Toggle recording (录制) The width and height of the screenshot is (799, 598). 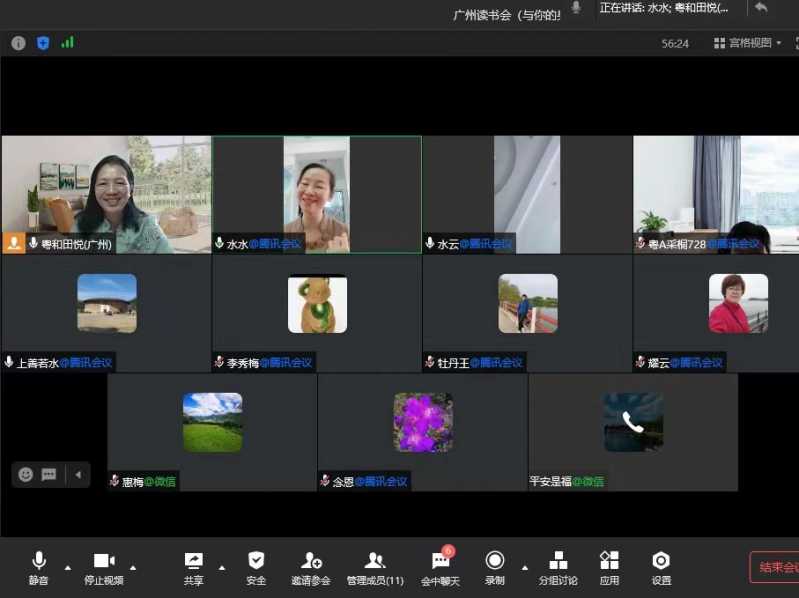coord(494,567)
